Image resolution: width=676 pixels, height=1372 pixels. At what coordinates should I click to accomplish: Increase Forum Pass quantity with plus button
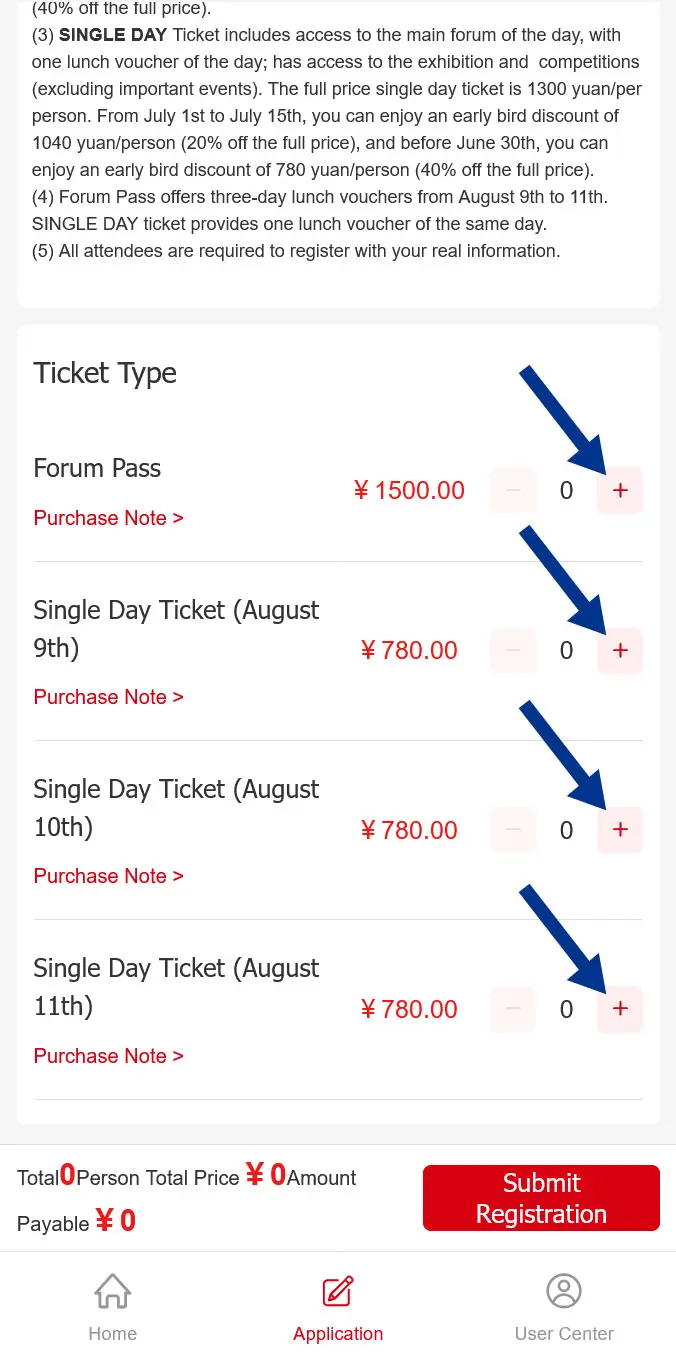click(x=620, y=490)
